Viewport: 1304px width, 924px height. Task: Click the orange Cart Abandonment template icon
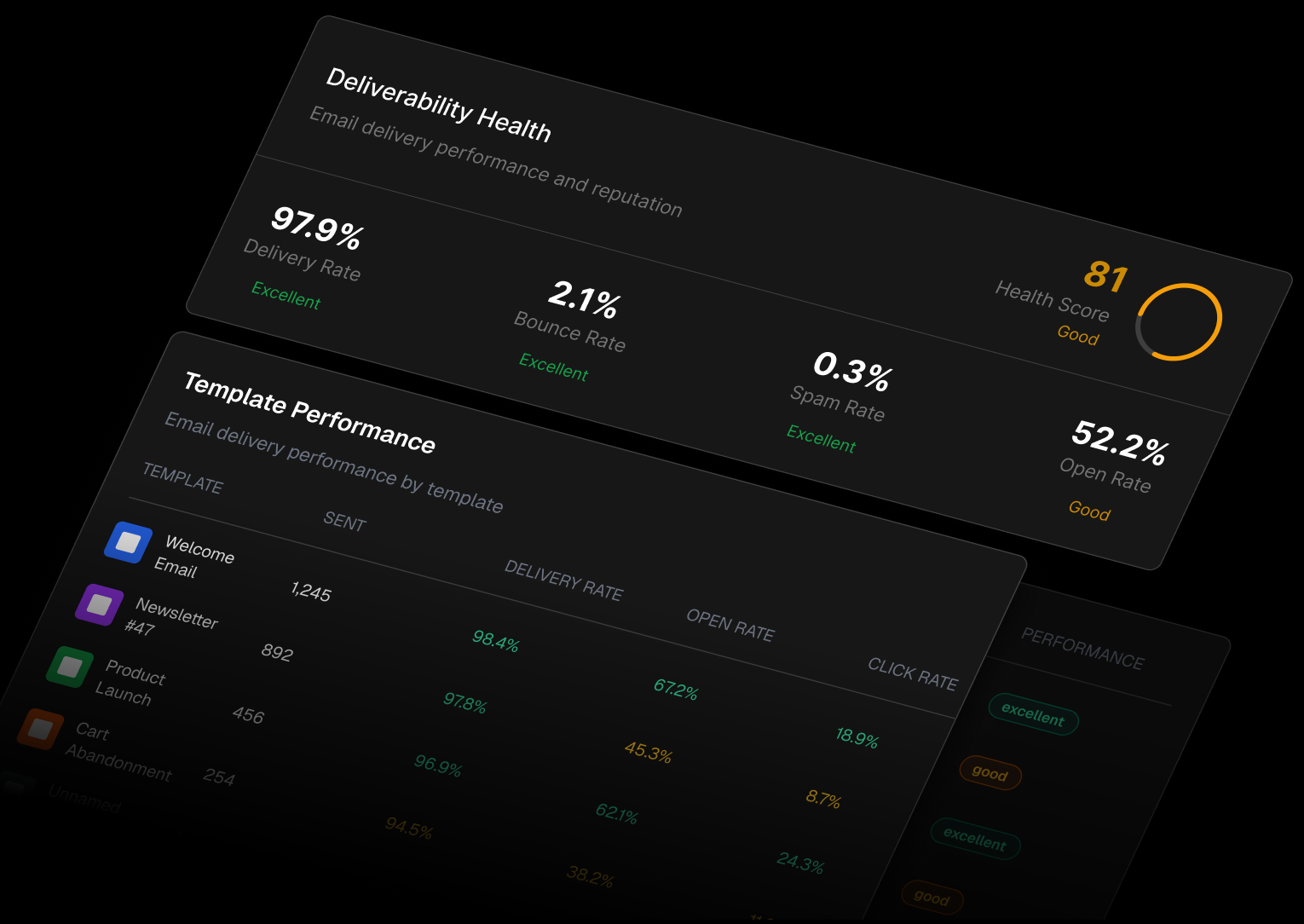[41, 729]
